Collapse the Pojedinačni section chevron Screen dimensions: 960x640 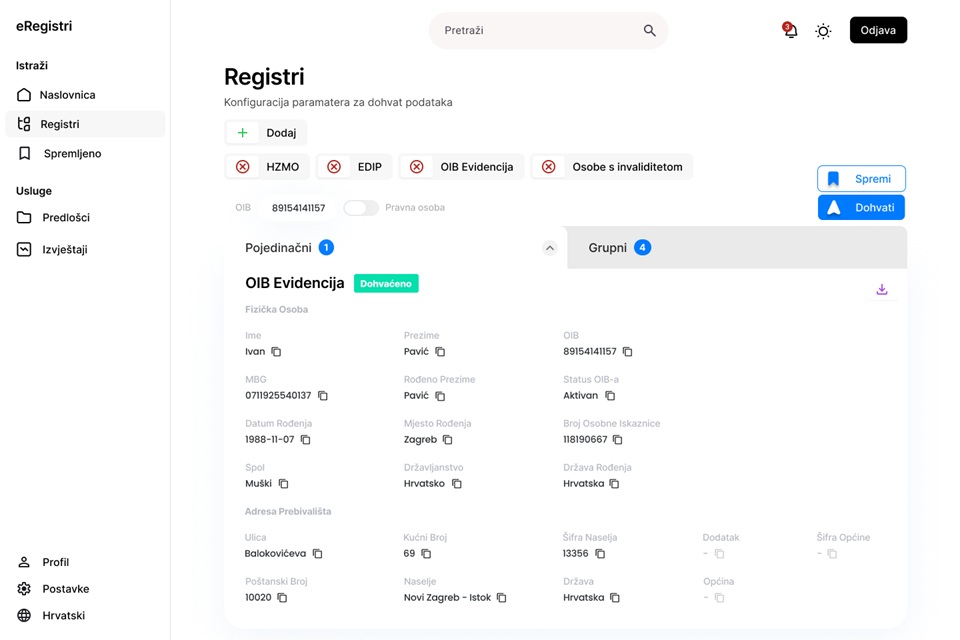549,248
